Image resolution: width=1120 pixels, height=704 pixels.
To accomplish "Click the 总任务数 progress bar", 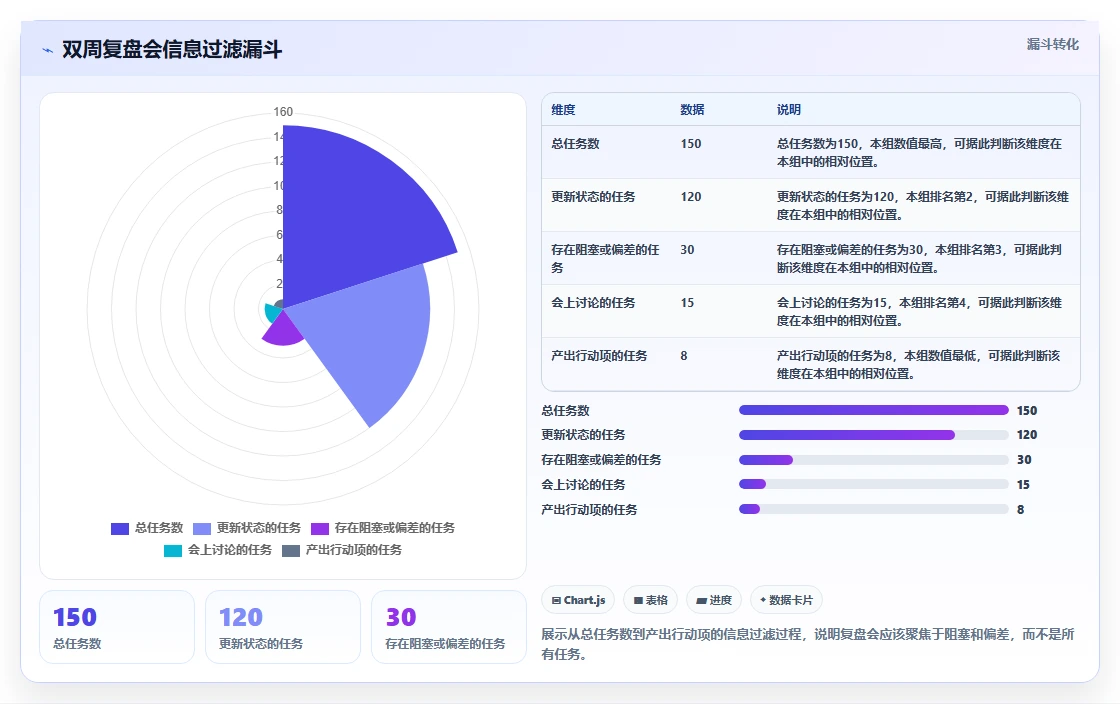I will [x=874, y=410].
